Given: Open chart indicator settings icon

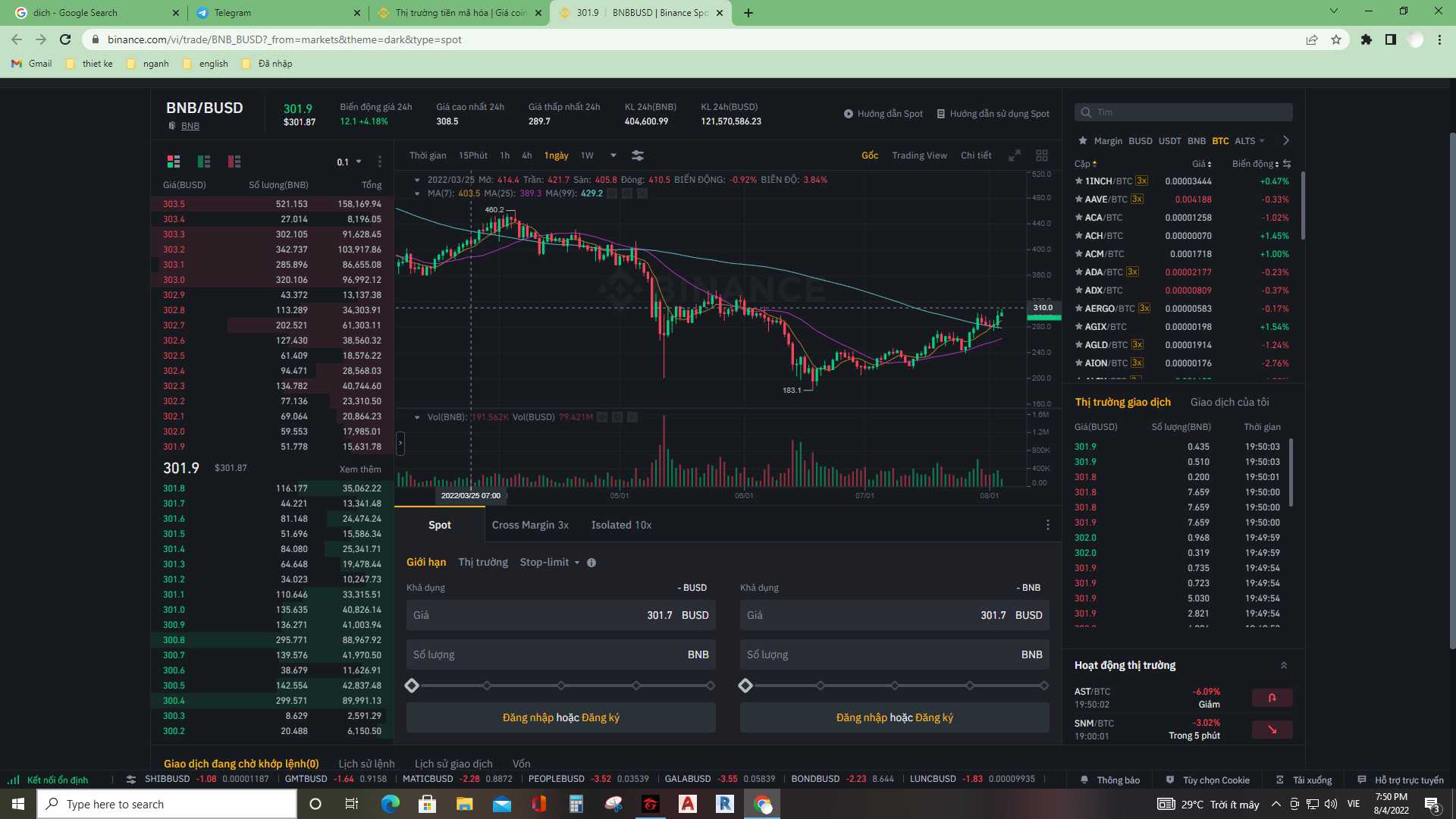Looking at the screenshot, I should (x=638, y=155).
